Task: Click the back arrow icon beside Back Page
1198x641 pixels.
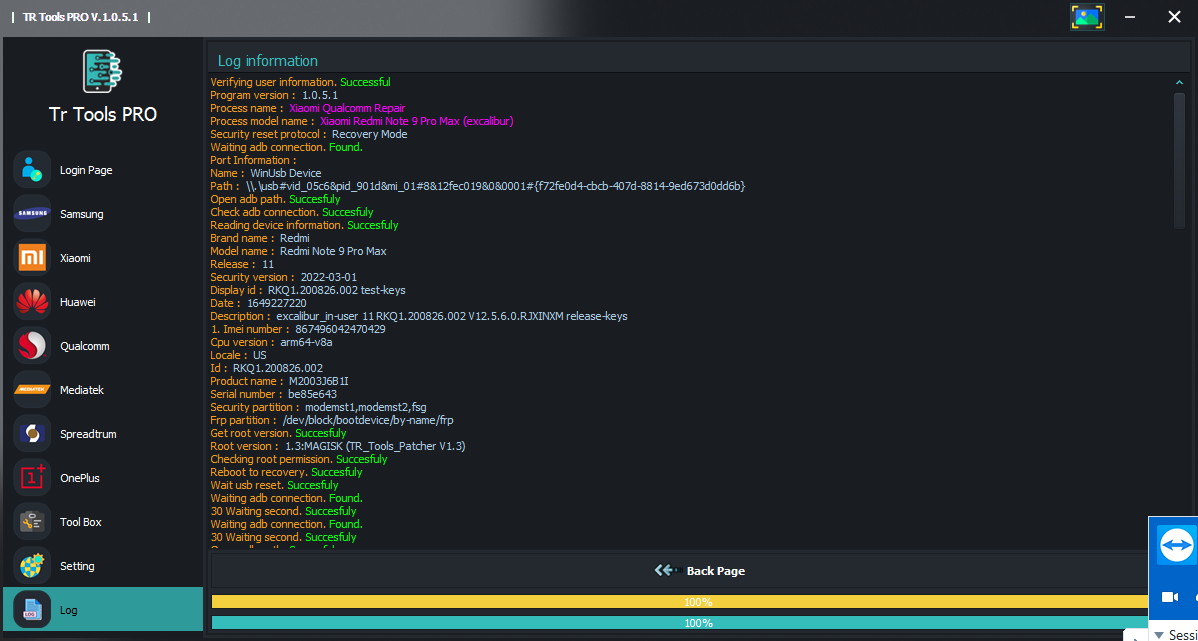Action: [x=667, y=570]
